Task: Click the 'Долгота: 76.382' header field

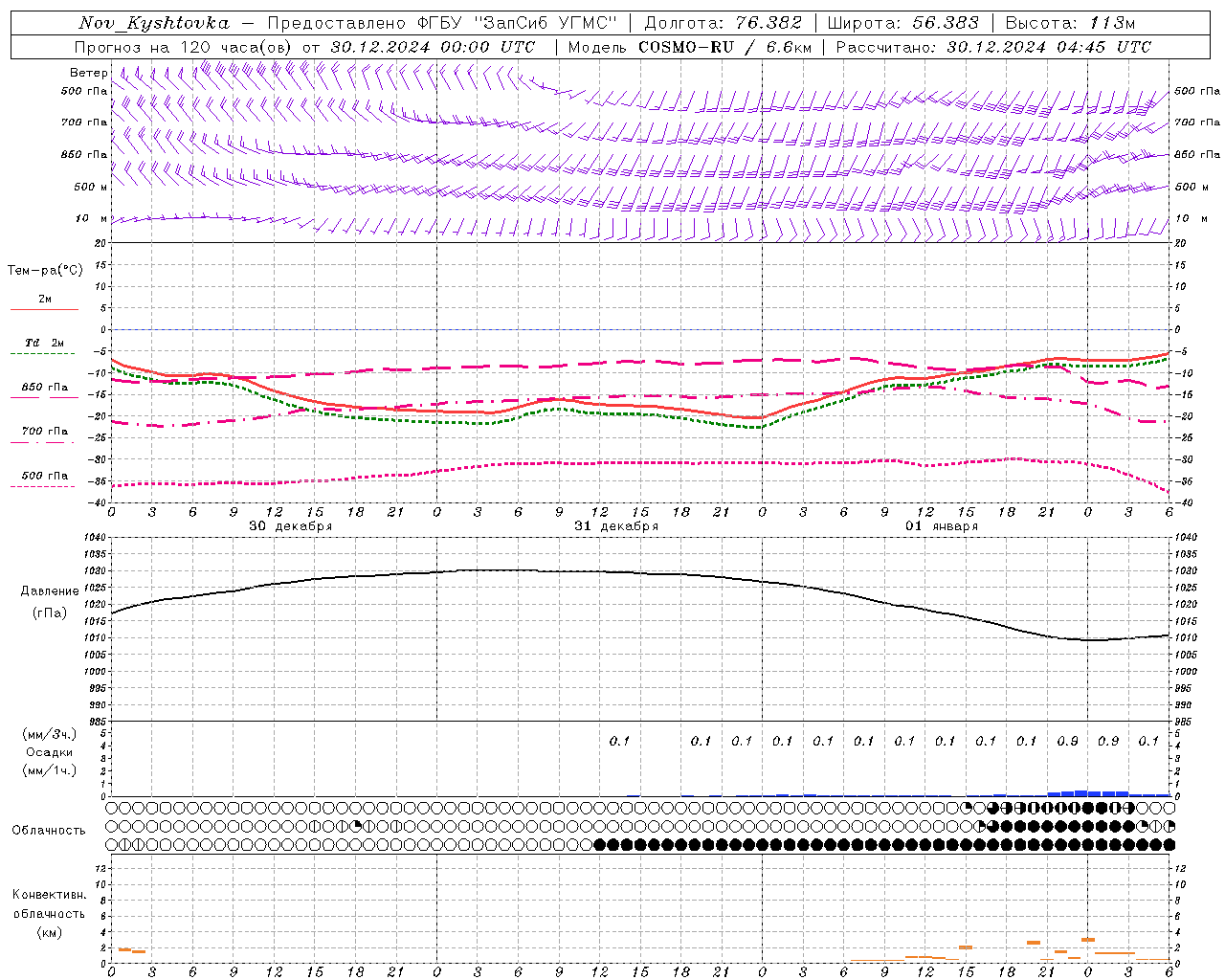Action: pyautogui.click(x=724, y=23)
